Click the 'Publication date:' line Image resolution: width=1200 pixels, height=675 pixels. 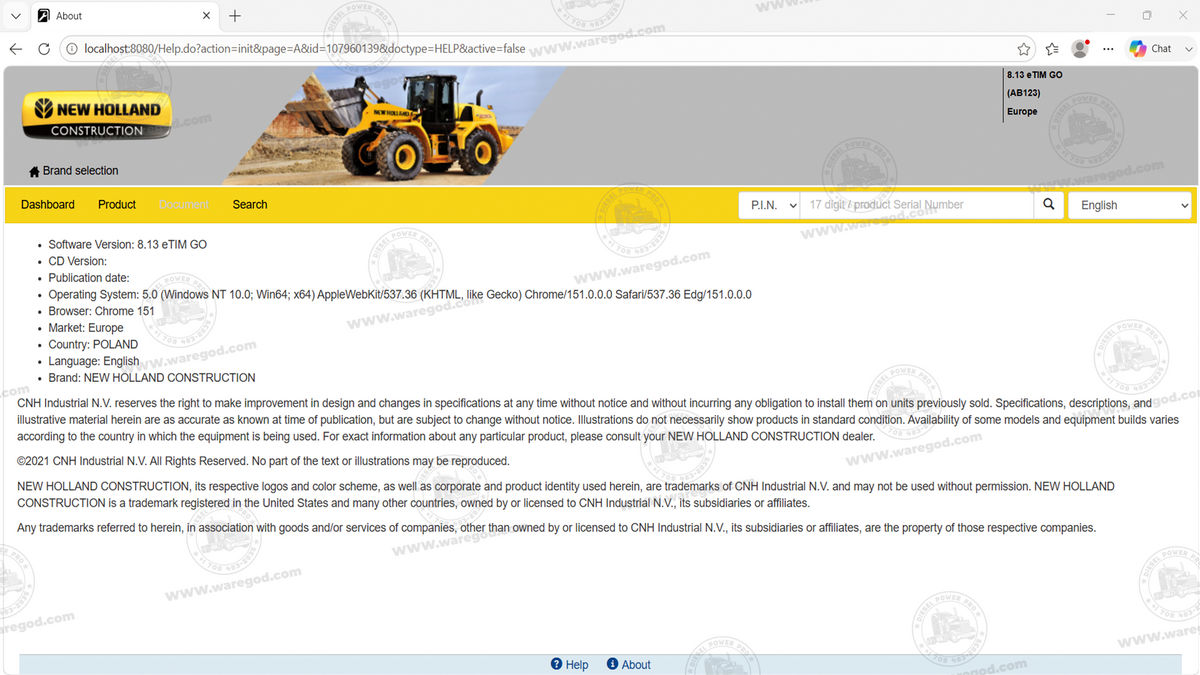pos(89,278)
